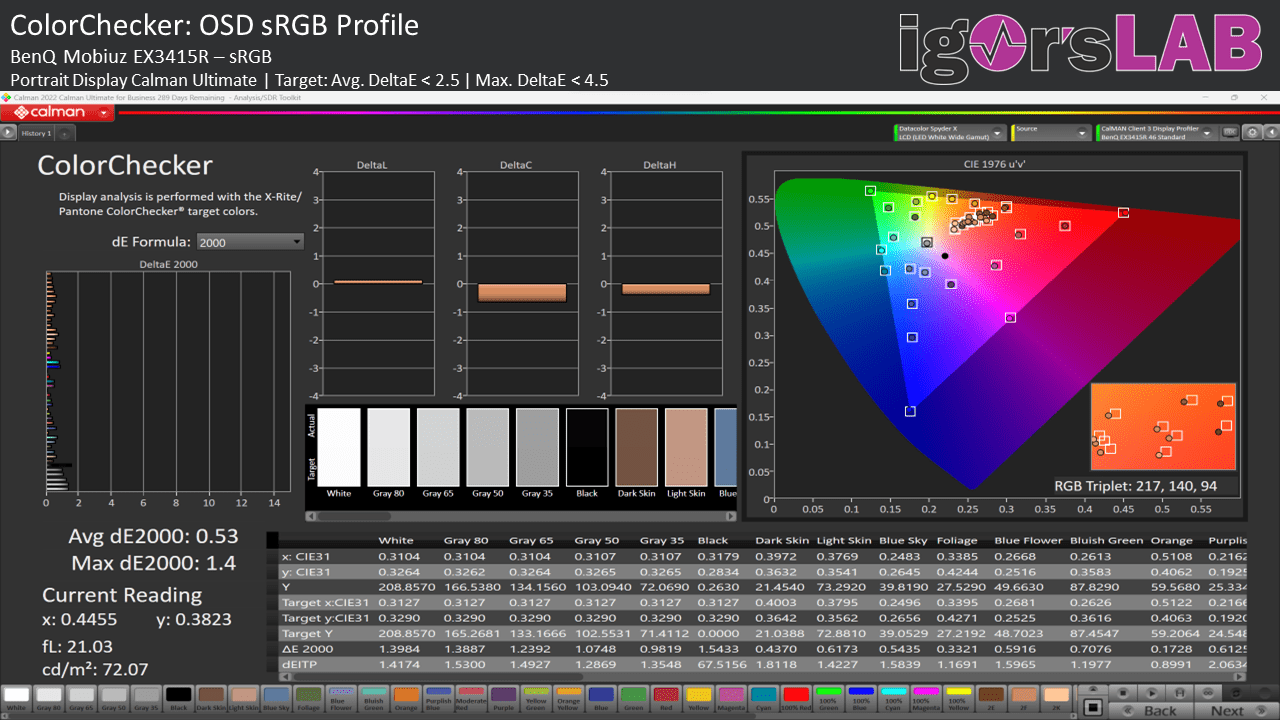Select the Blue Sky swatch in bottom strip

click(x=276, y=698)
